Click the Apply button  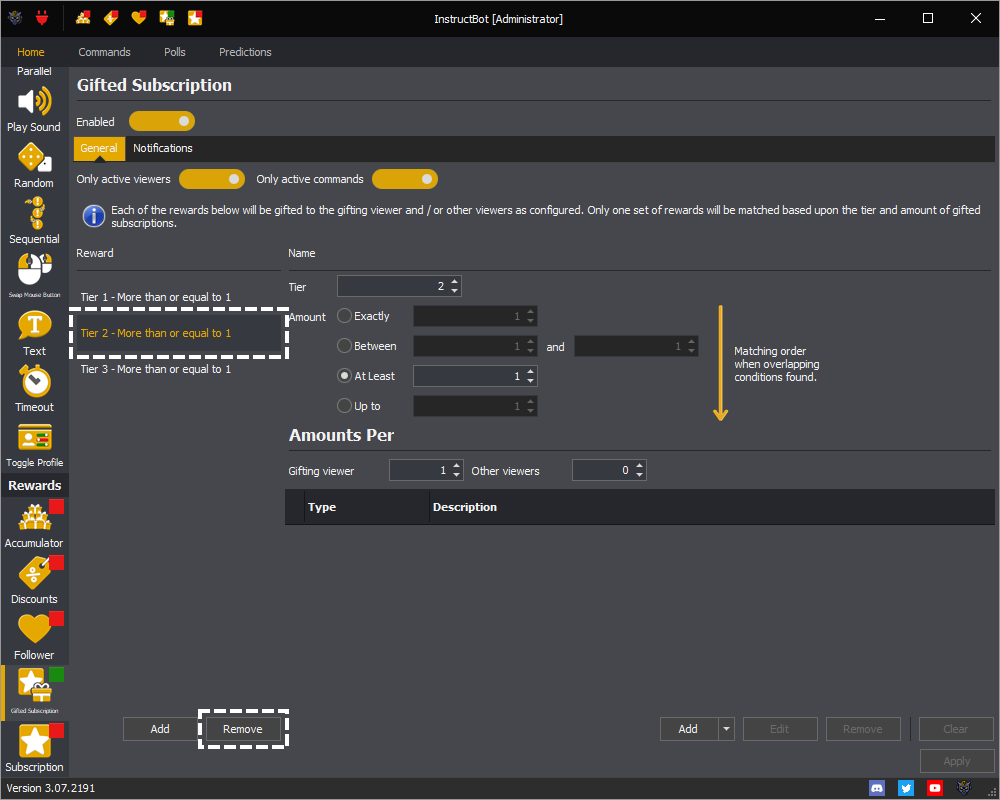pos(957,760)
